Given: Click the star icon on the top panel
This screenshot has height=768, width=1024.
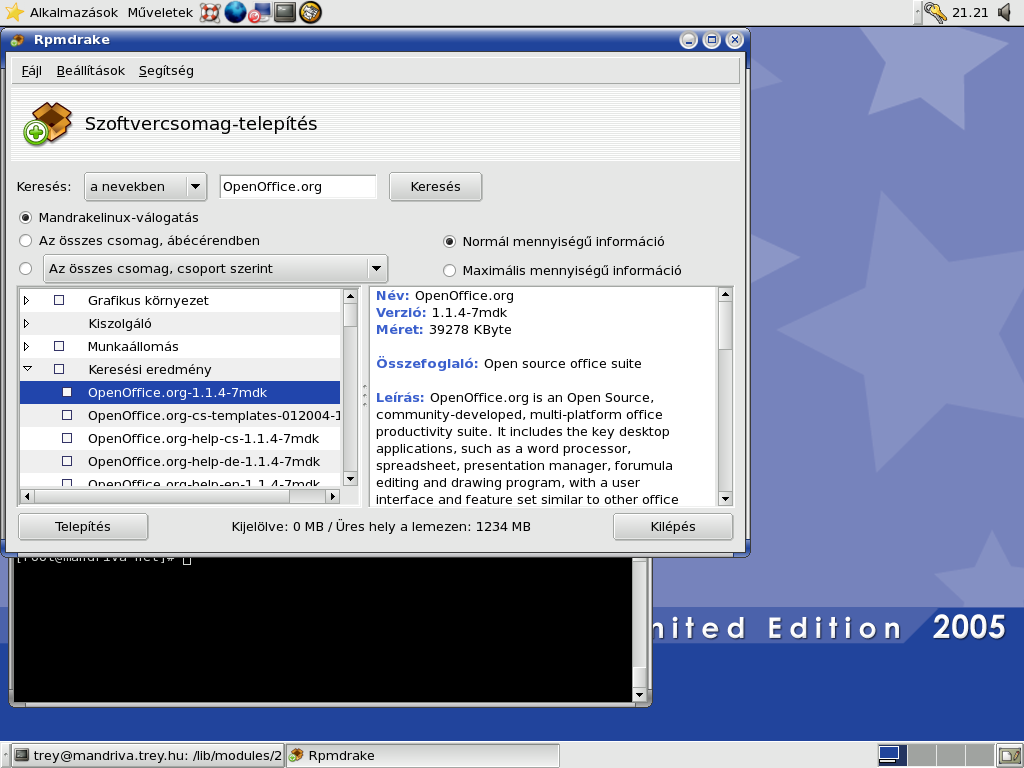Looking at the screenshot, I should pos(14,12).
